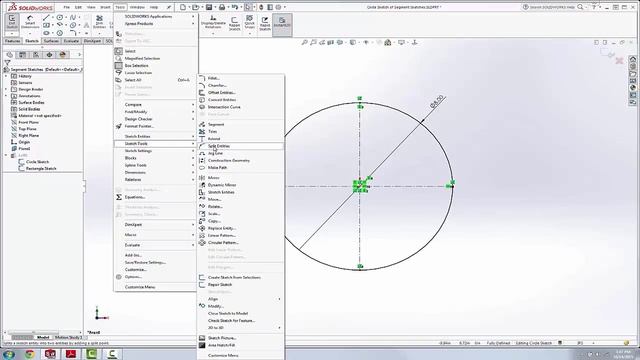Viewport: 640px width, 360px height.
Task: Click the Quick Snaps icon
Action: click(249, 22)
